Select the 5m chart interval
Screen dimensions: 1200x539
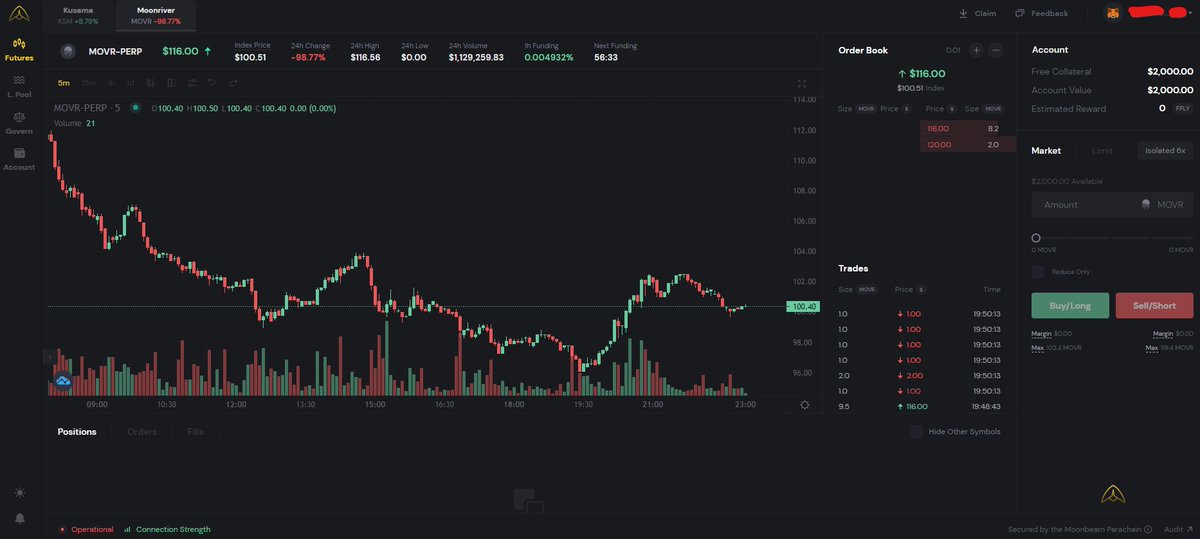tap(64, 83)
